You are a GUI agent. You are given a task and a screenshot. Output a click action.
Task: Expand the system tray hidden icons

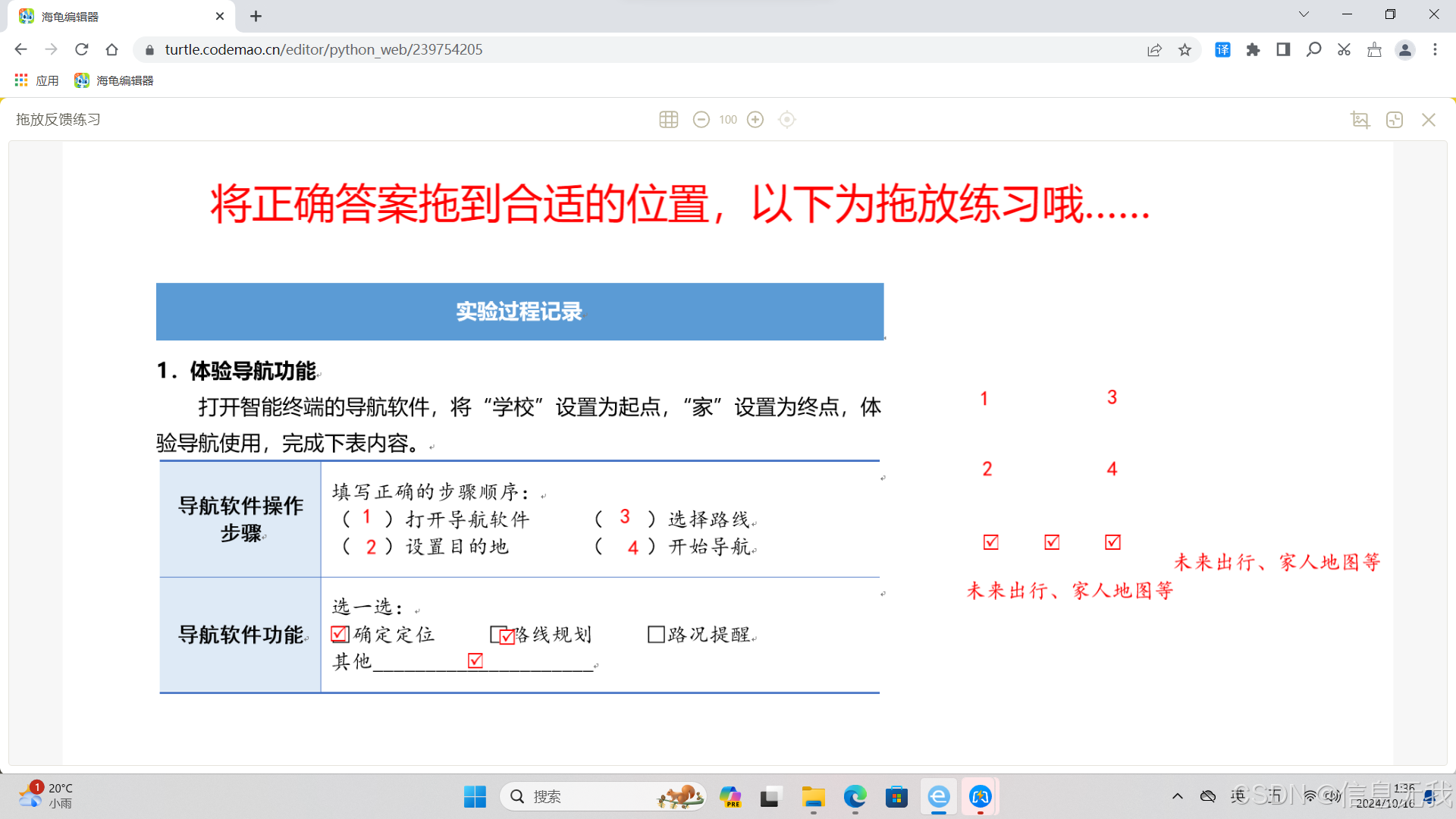(x=1177, y=796)
